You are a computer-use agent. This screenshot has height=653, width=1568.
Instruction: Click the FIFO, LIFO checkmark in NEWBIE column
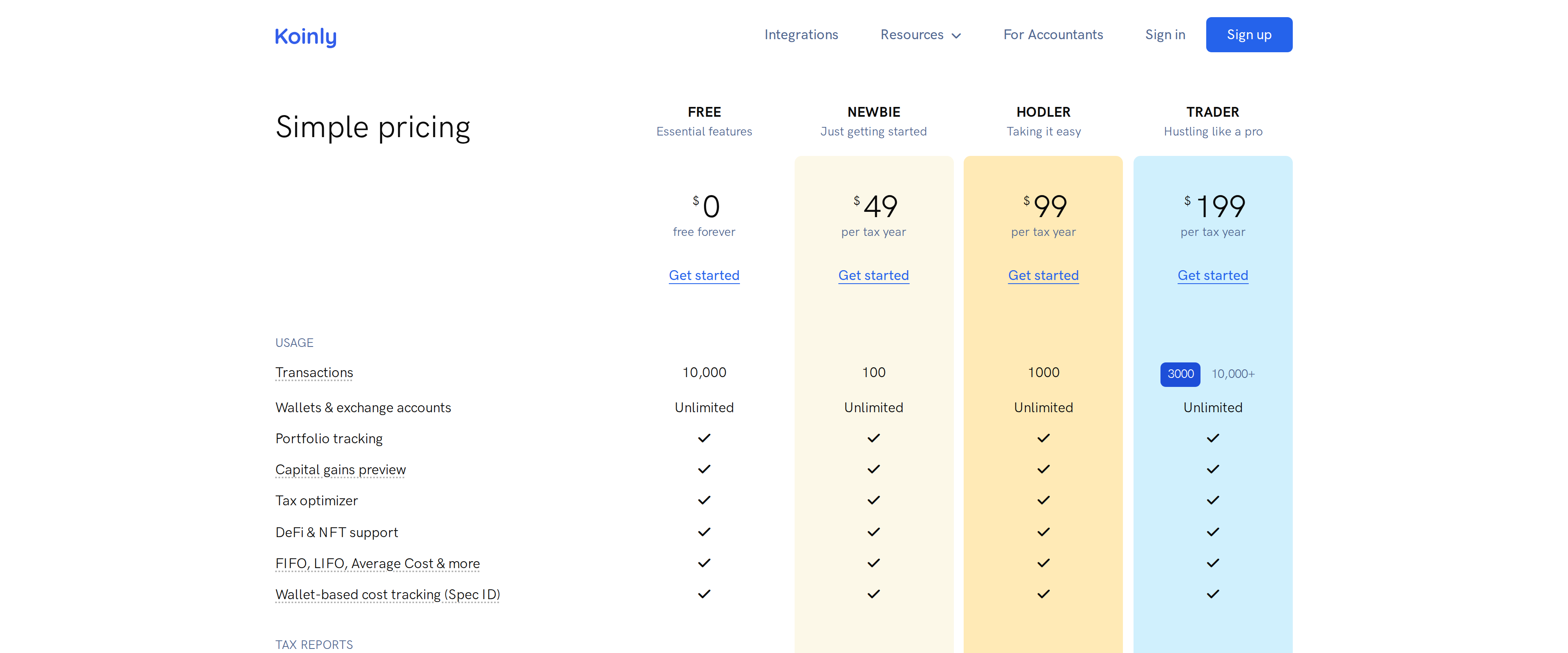pos(873,563)
